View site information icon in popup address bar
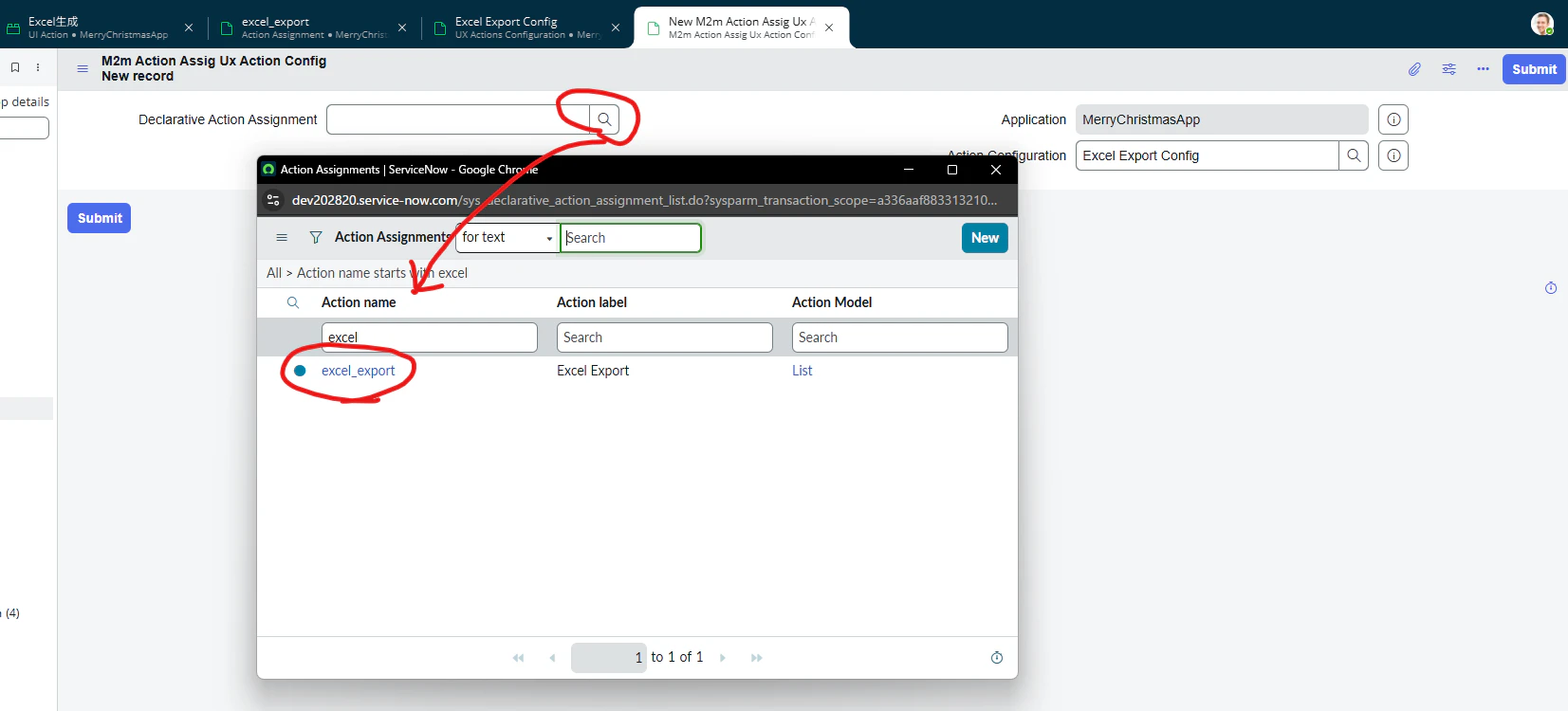The image size is (1568, 711). coord(273,200)
